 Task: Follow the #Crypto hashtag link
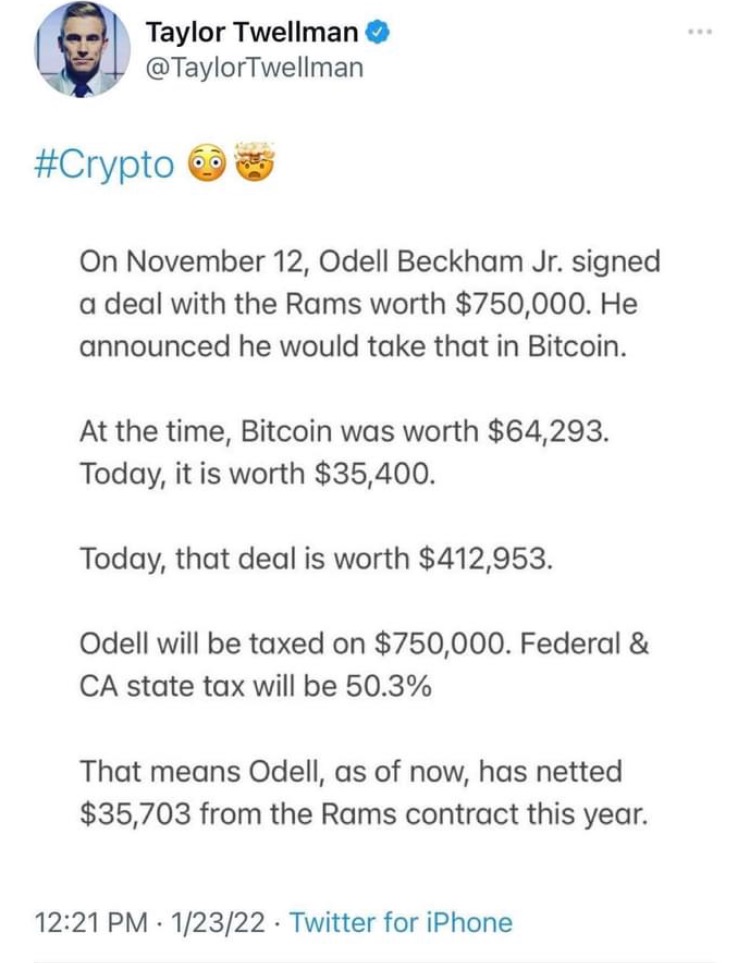coord(110,165)
